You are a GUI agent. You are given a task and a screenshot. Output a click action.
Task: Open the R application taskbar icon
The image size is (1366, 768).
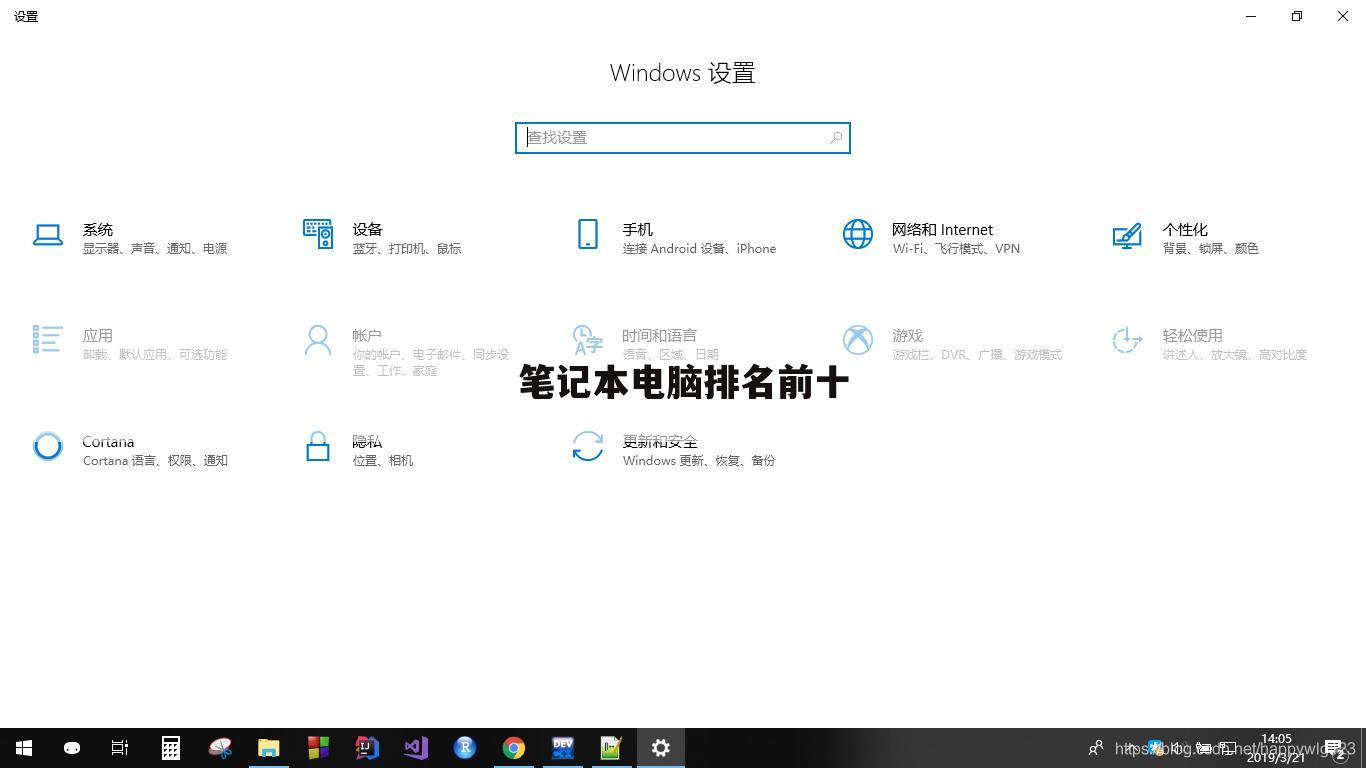(x=465, y=748)
